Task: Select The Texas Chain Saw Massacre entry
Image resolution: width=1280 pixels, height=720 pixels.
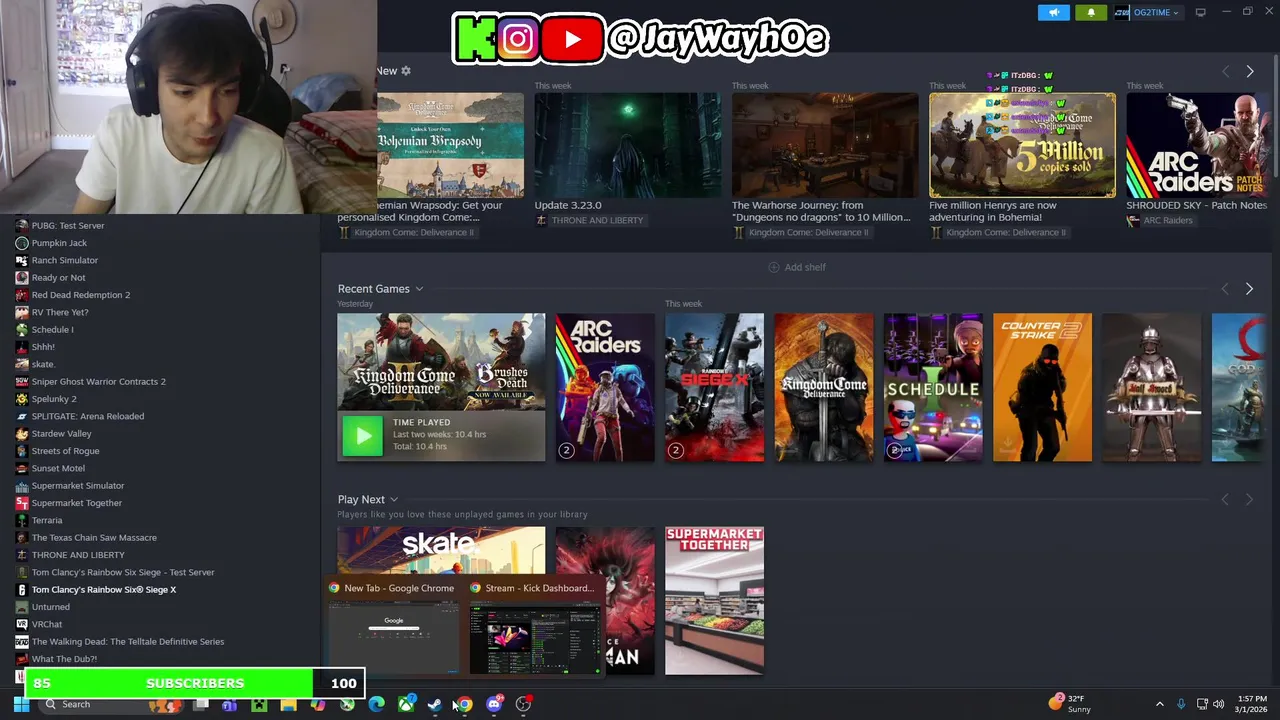Action: (x=94, y=537)
